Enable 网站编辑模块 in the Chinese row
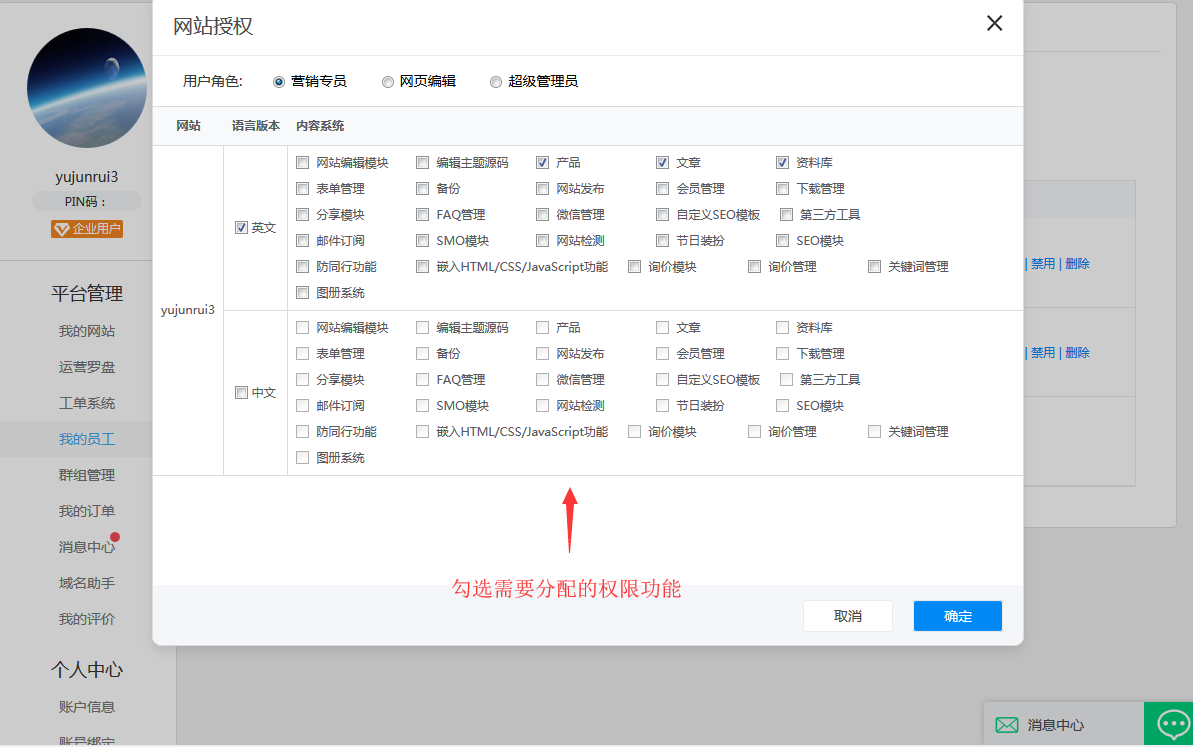The height and width of the screenshot is (747, 1193). (302, 327)
